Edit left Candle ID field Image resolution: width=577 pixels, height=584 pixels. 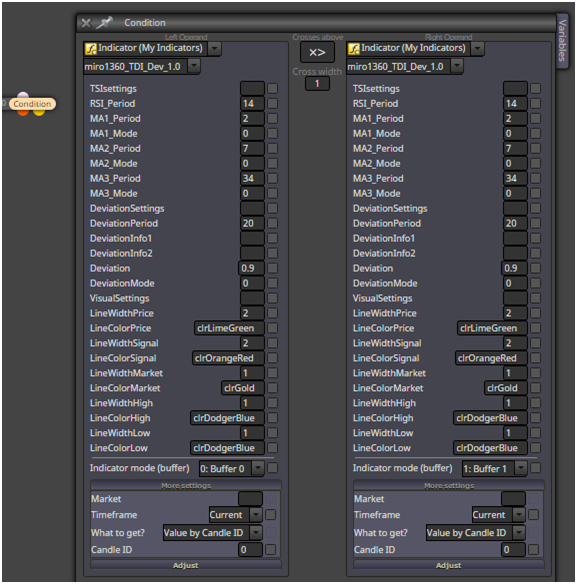coord(250,549)
